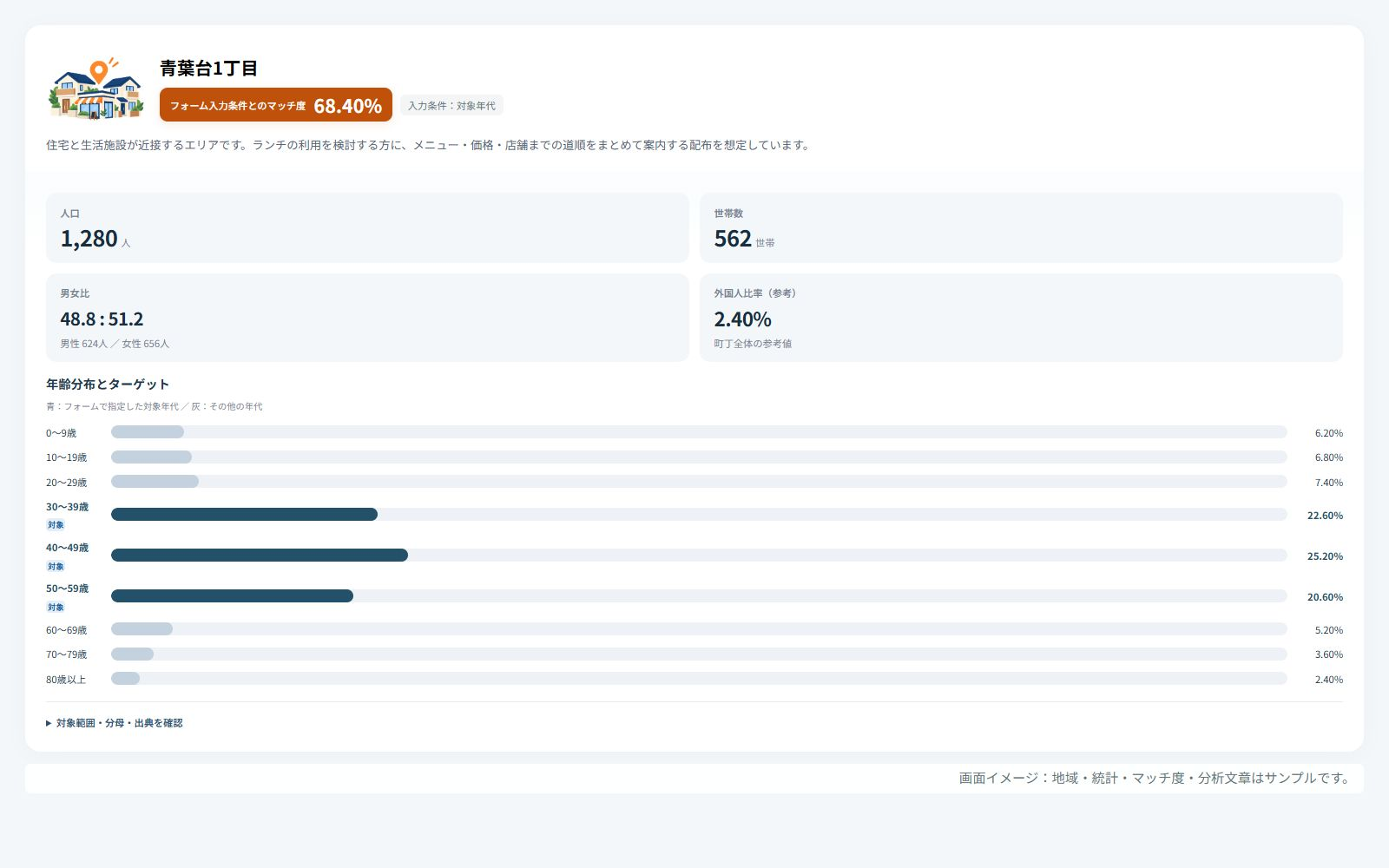
Task: Click the 6.20% percentage value
Action: pos(1328,433)
